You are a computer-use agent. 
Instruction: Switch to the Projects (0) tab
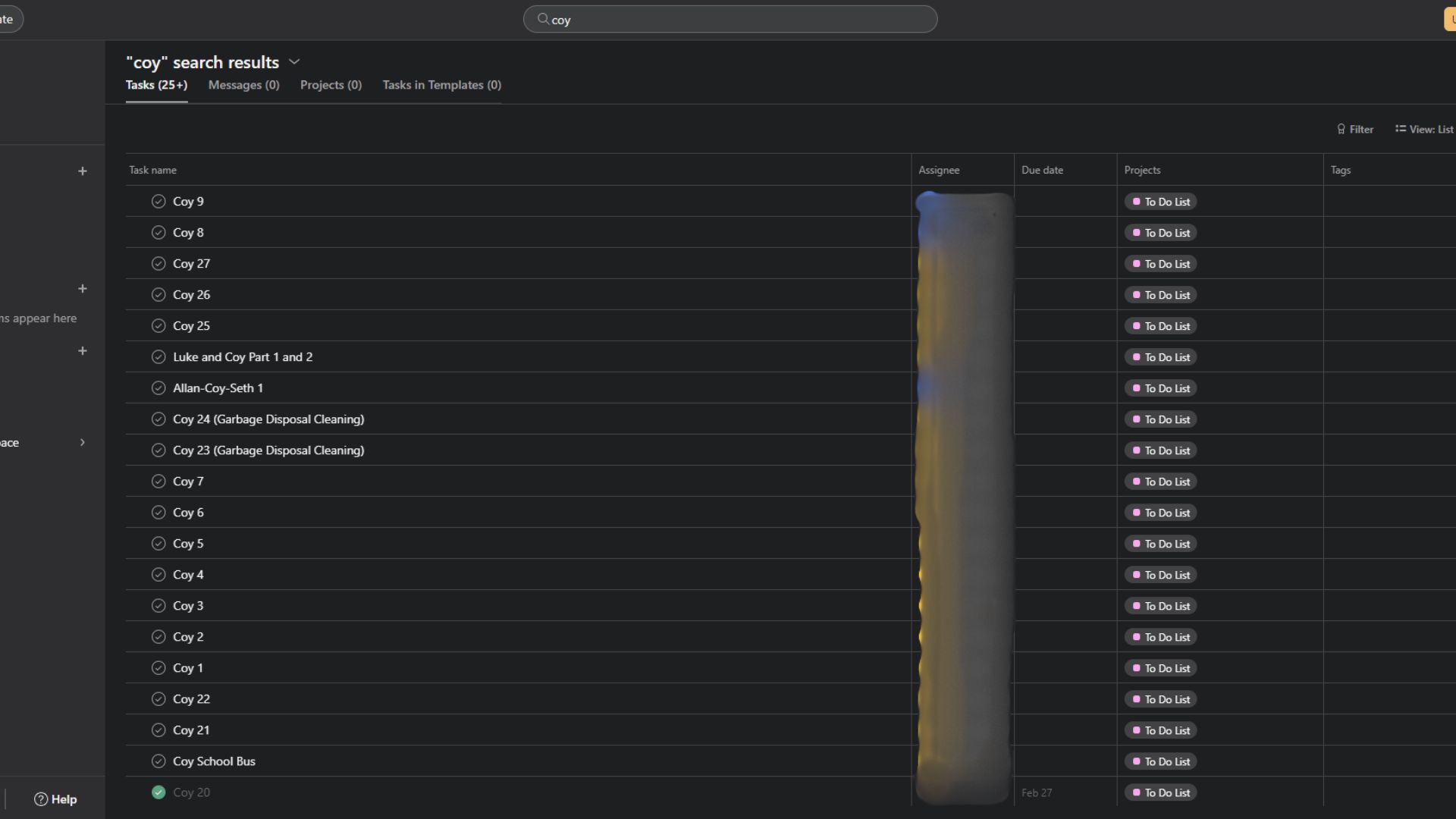331,85
